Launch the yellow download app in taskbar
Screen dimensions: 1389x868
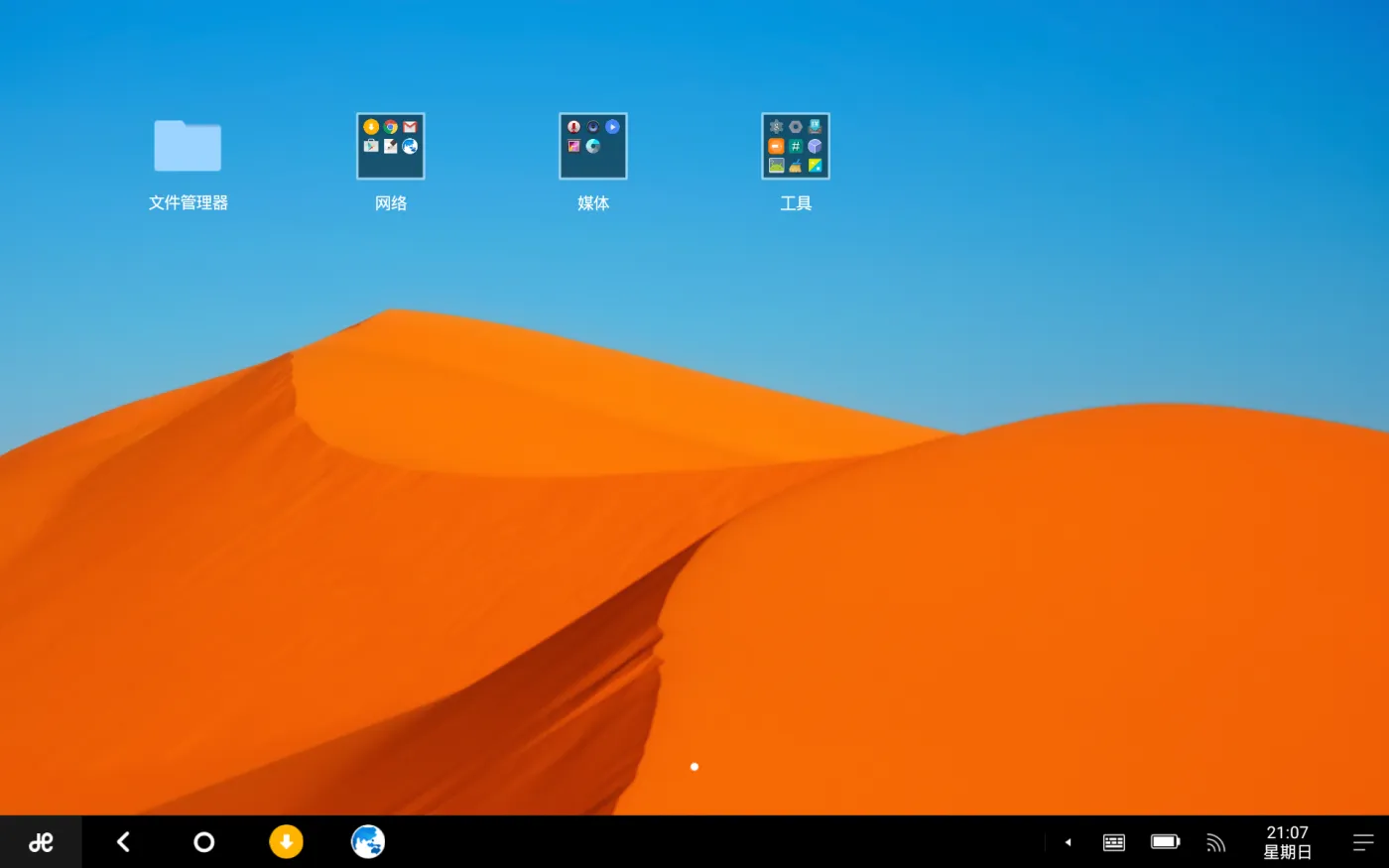[286, 842]
